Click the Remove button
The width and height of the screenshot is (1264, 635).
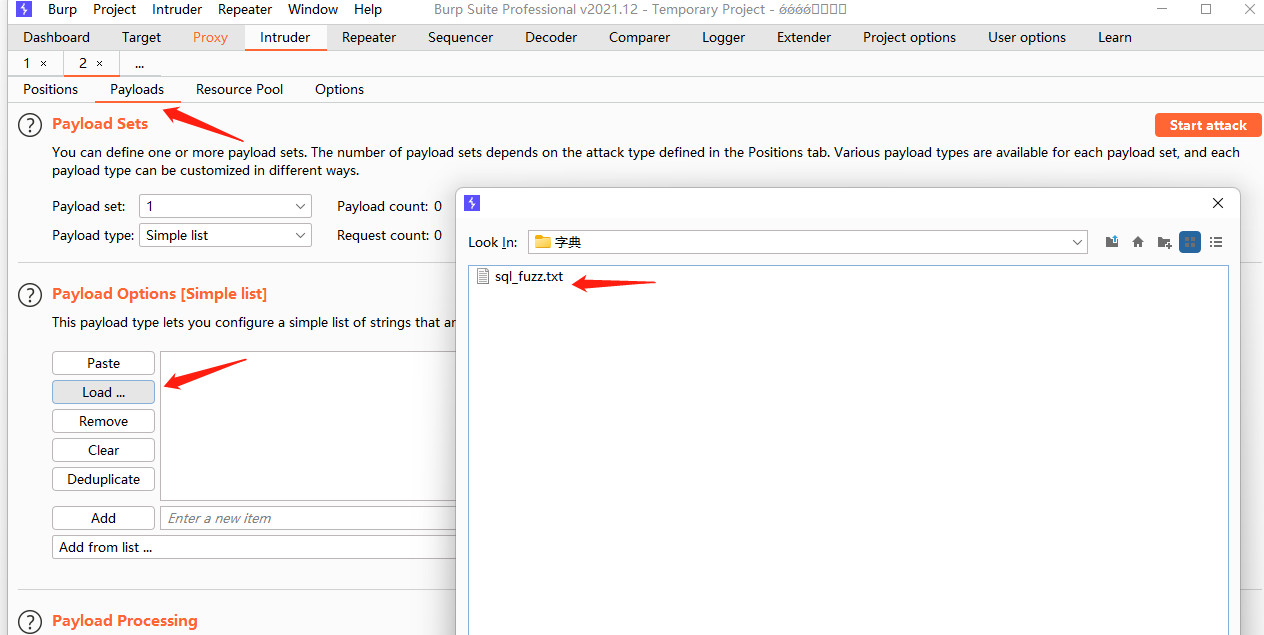coord(103,421)
